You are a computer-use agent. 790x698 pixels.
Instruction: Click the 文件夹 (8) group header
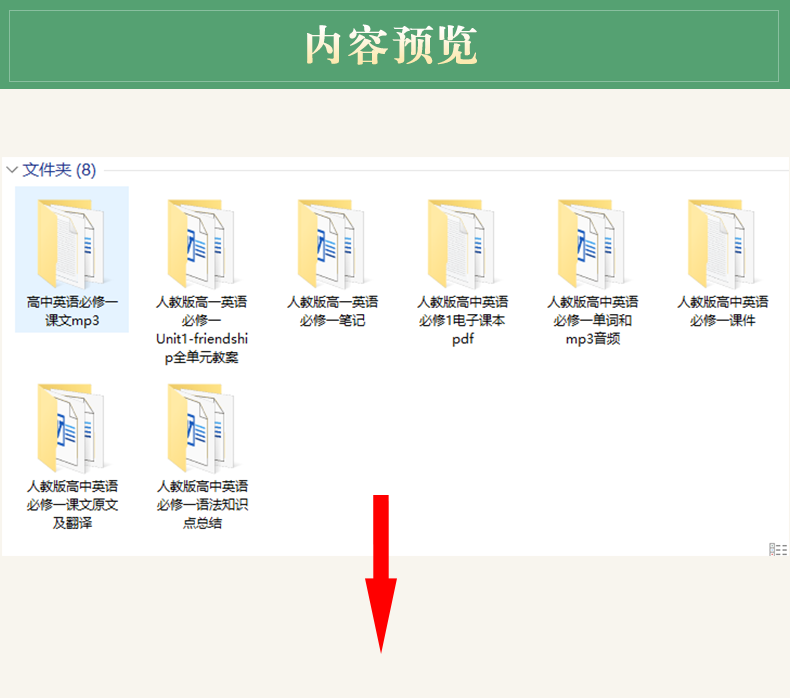(x=59, y=170)
